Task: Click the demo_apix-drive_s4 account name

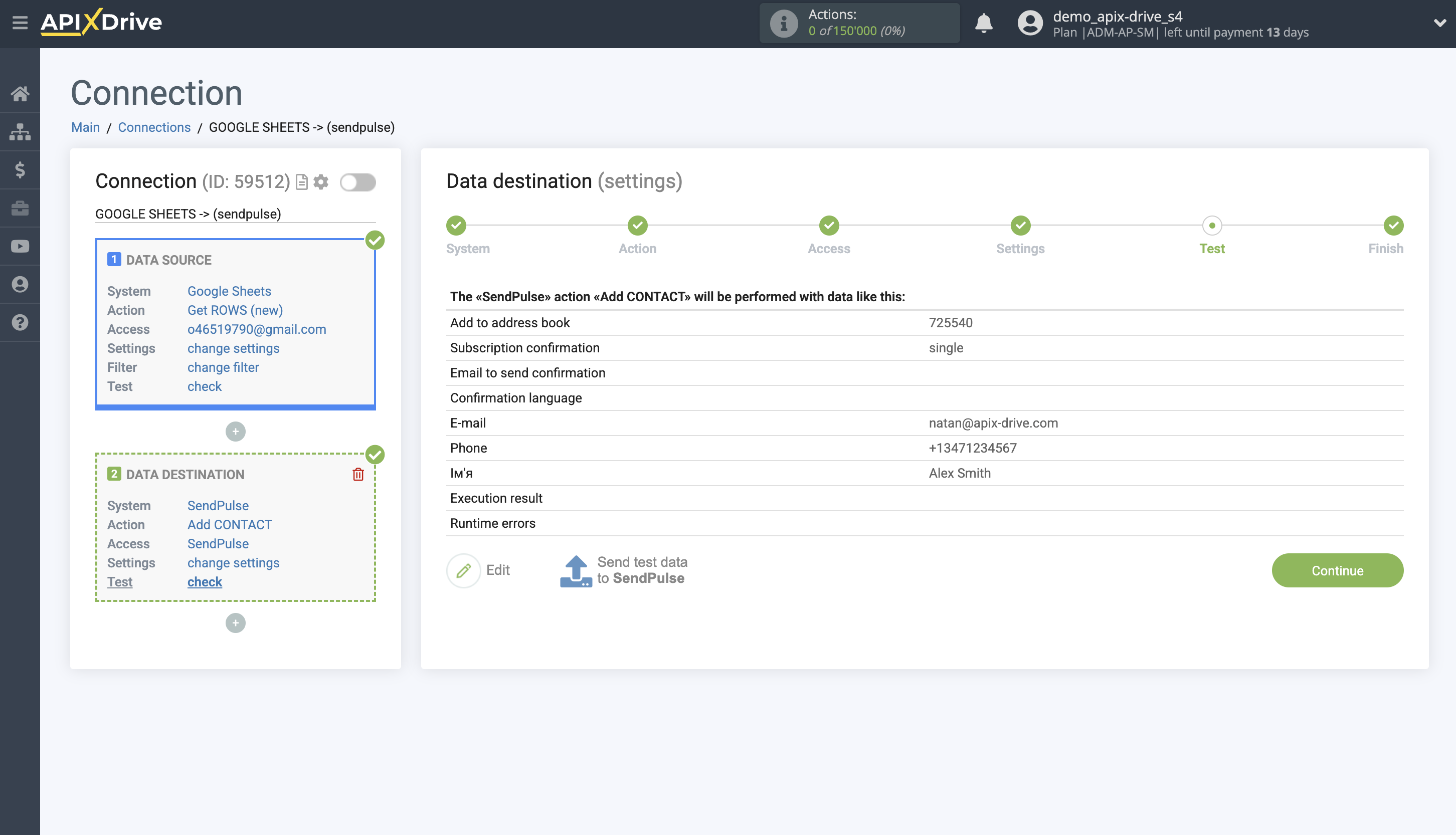Action: pos(1118,16)
